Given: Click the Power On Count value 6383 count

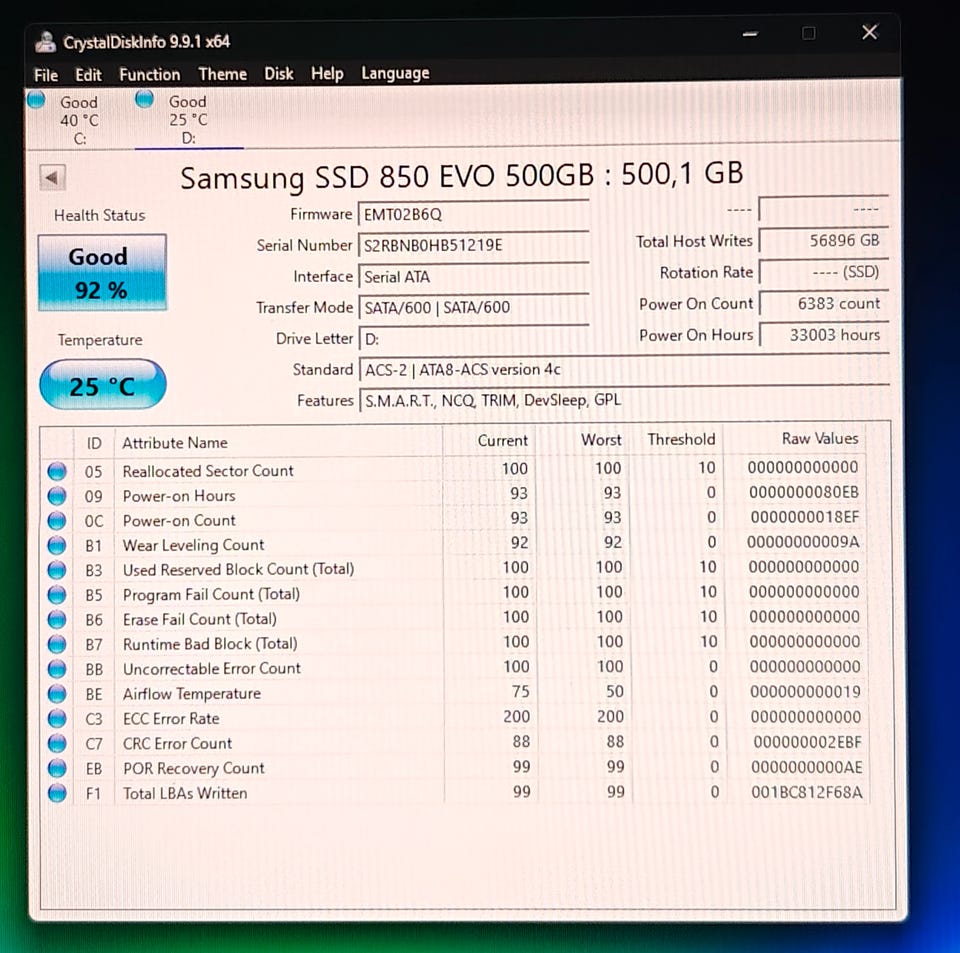Looking at the screenshot, I should pos(824,303).
